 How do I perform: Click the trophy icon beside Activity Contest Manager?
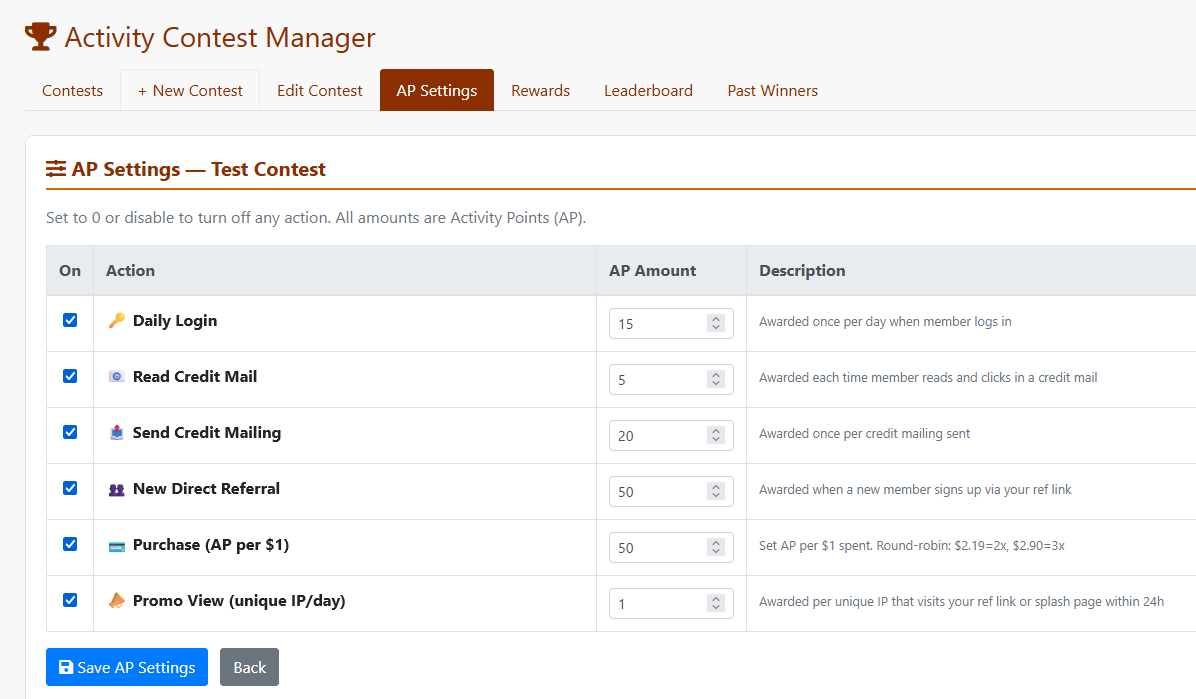[x=40, y=37]
